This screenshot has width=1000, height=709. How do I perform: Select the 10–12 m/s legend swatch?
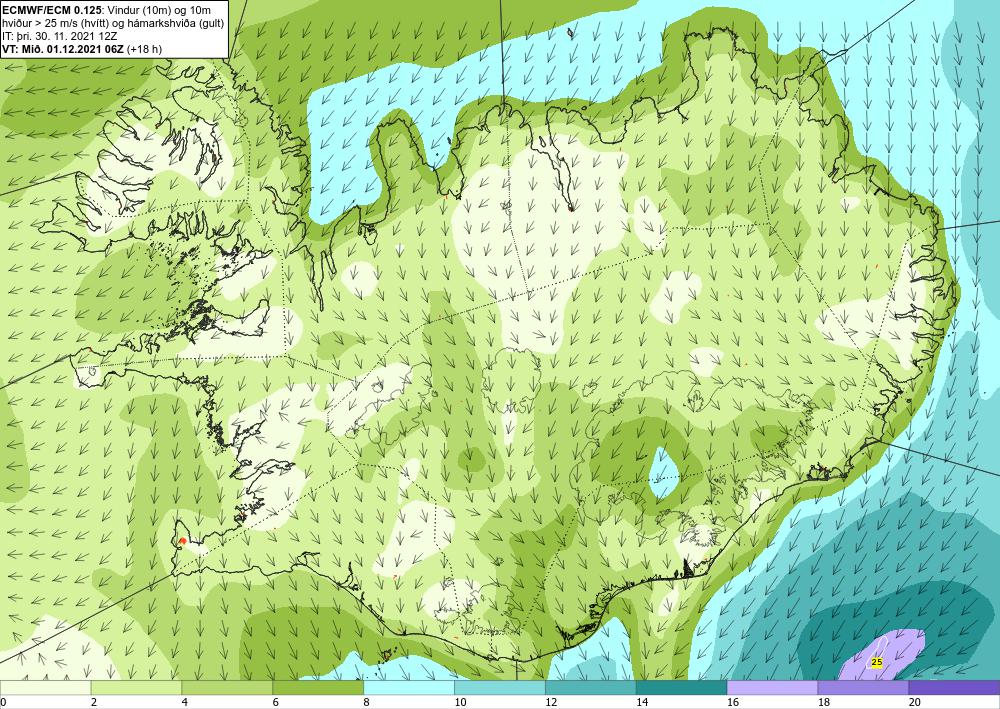pyautogui.click(x=499, y=688)
